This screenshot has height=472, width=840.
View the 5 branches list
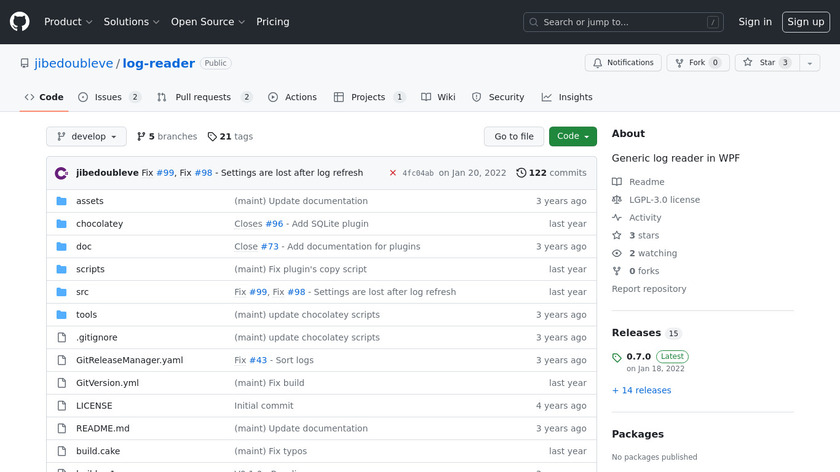167,137
